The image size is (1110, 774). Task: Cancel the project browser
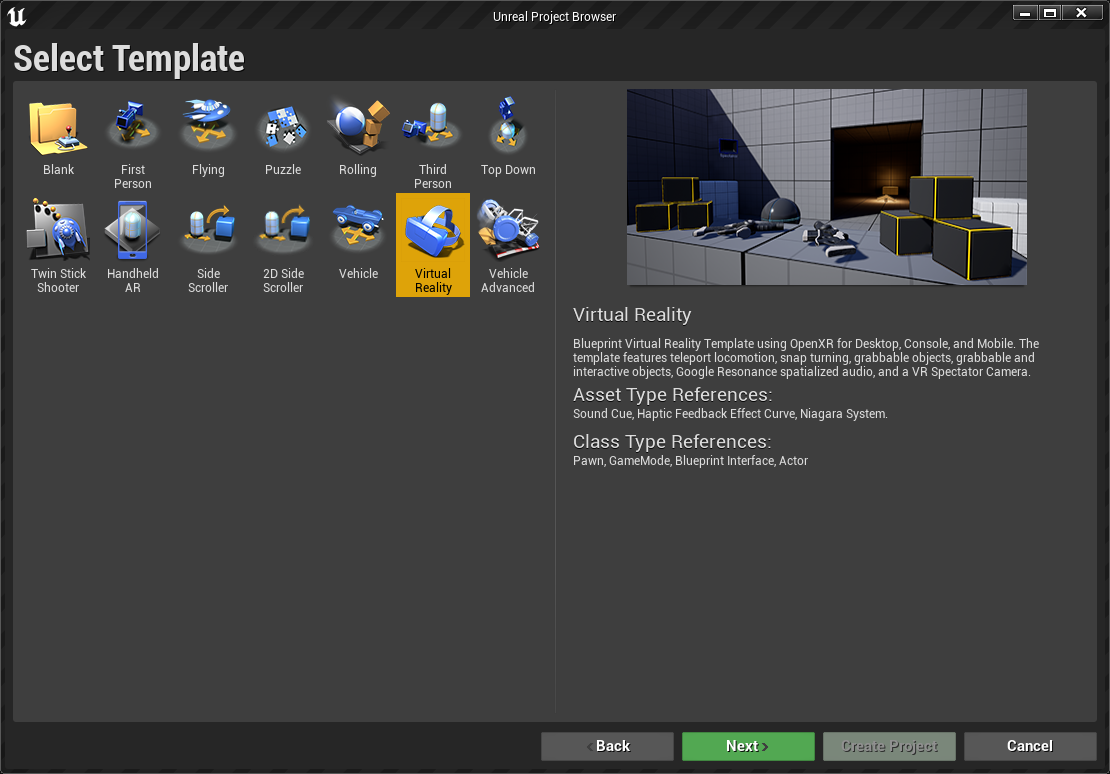tap(1030, 746)
